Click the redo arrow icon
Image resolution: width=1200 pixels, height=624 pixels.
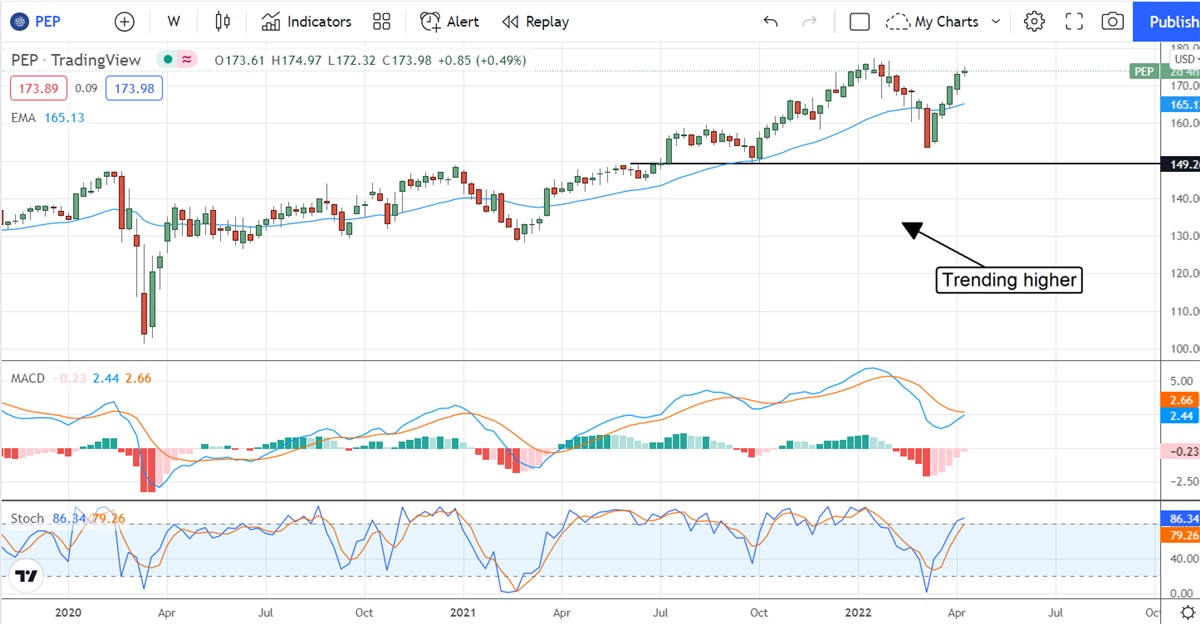point(810,21)
